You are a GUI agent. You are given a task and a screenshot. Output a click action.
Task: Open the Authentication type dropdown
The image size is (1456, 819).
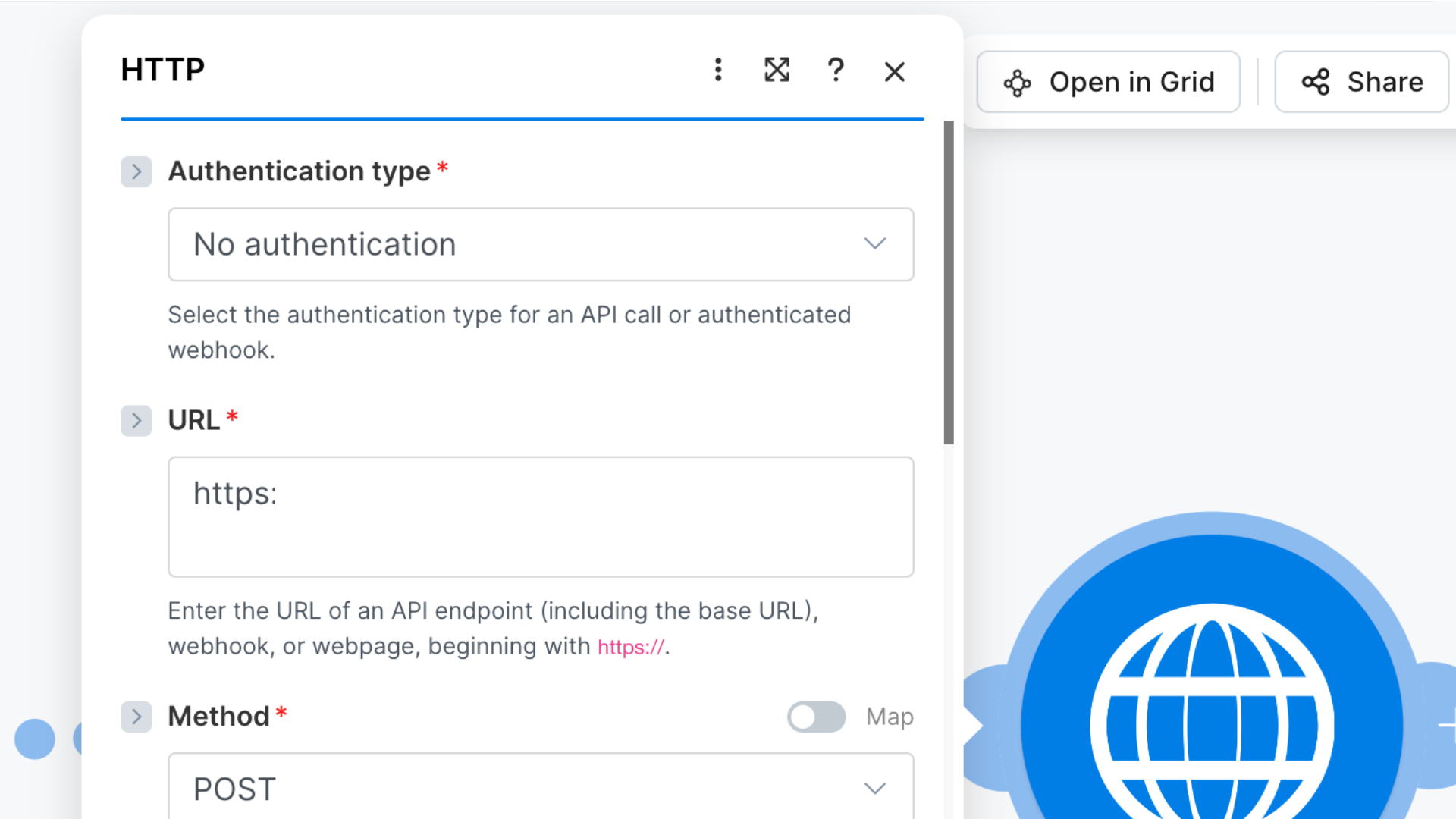(541, 244)
